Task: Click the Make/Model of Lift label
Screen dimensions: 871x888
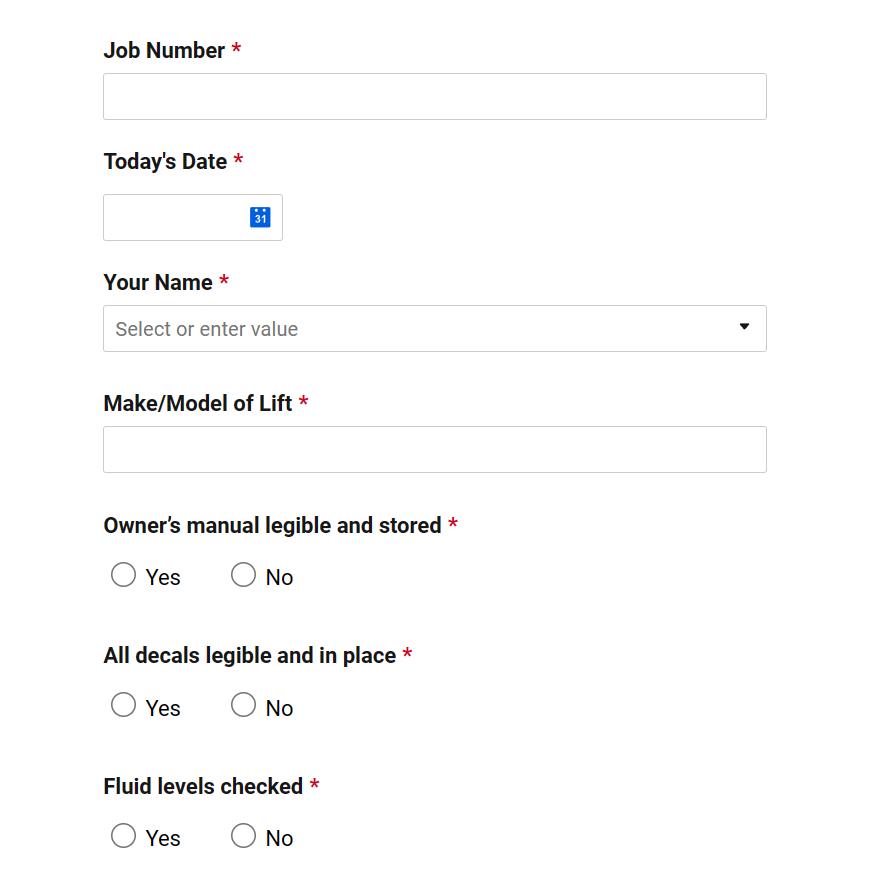Action: pyautogui.click(x=198, y=404)
